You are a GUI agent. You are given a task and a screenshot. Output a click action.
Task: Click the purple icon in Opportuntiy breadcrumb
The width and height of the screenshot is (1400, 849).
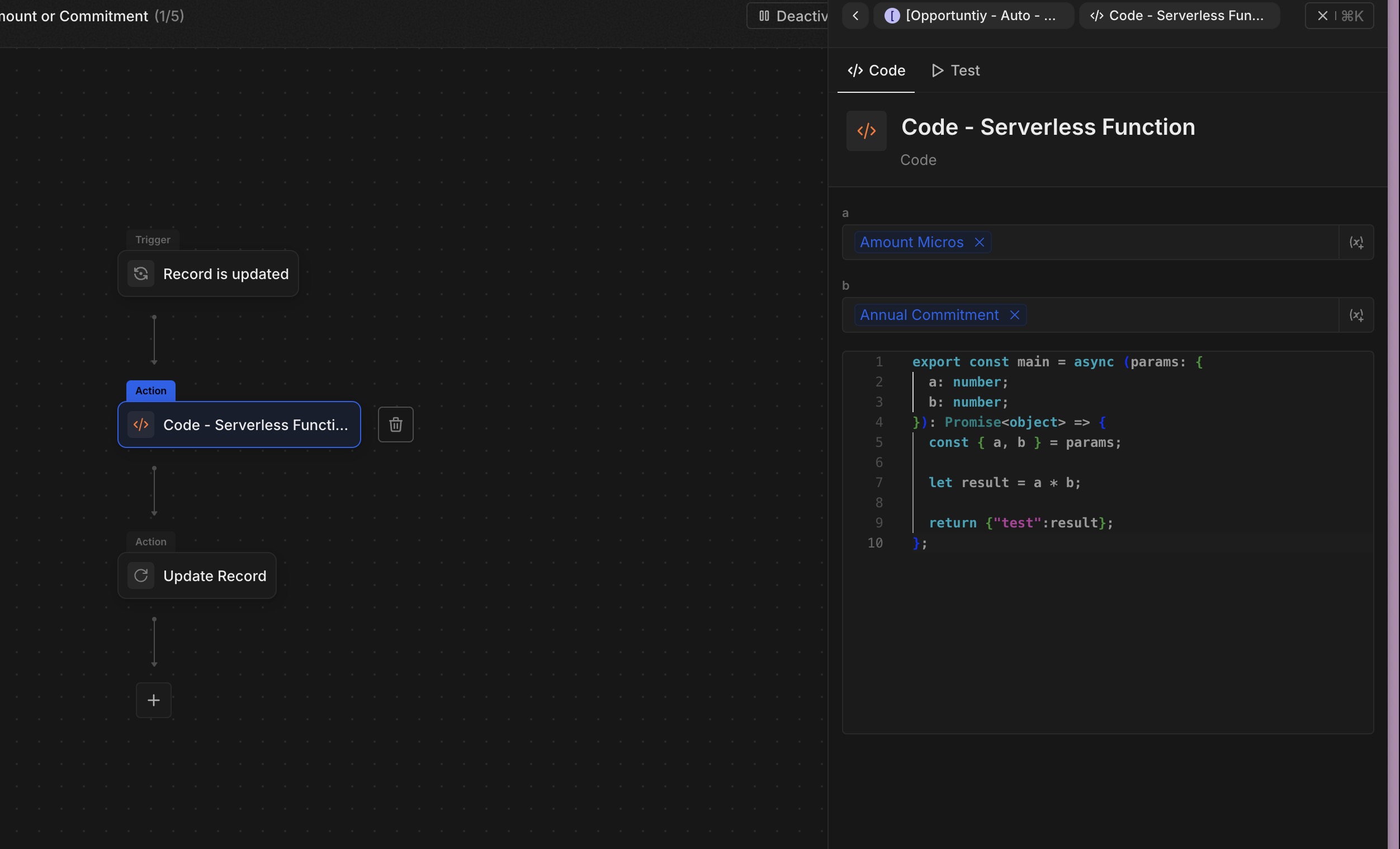[x=892, y=16]
